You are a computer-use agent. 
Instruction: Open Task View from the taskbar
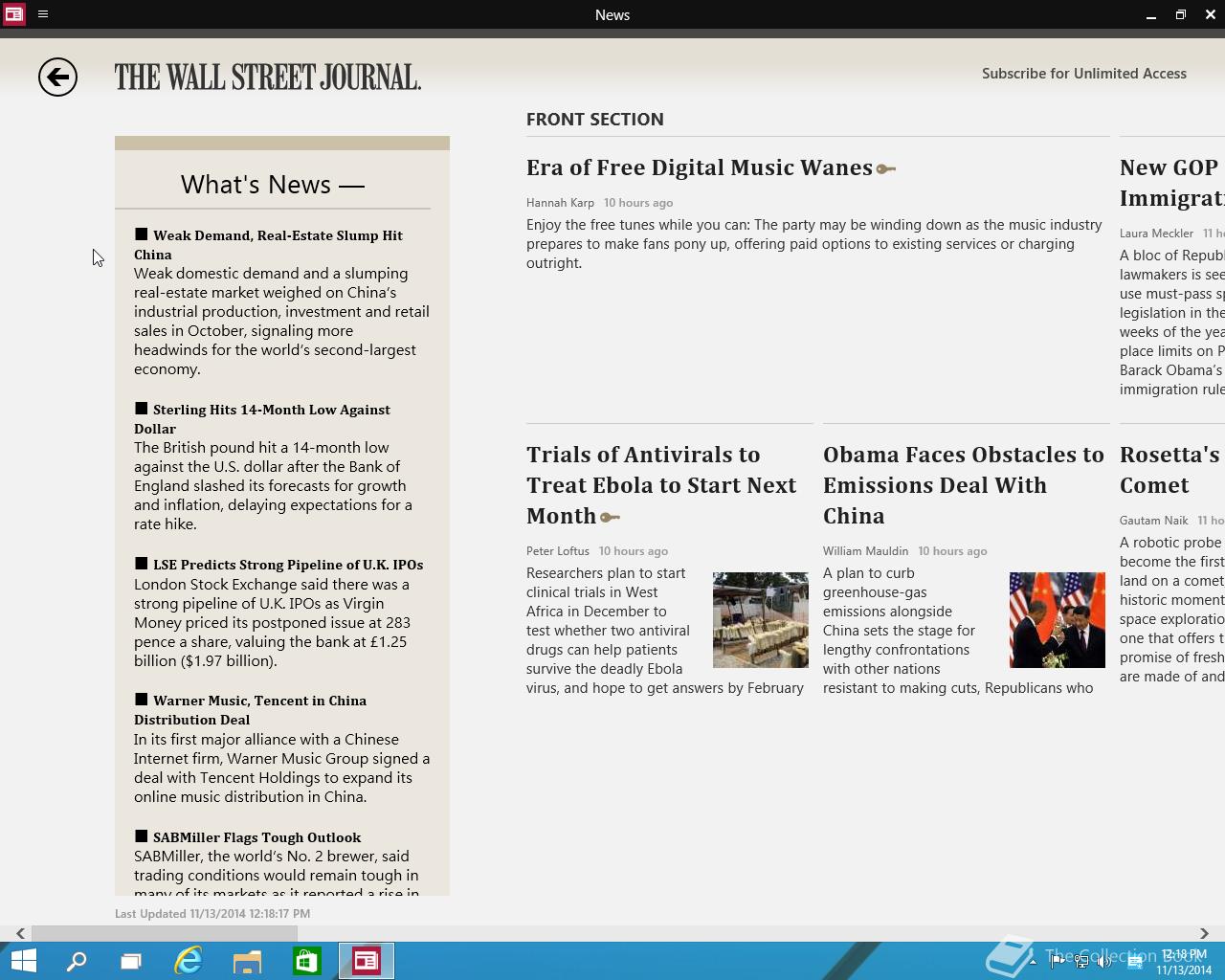click(x=131, y=961)
